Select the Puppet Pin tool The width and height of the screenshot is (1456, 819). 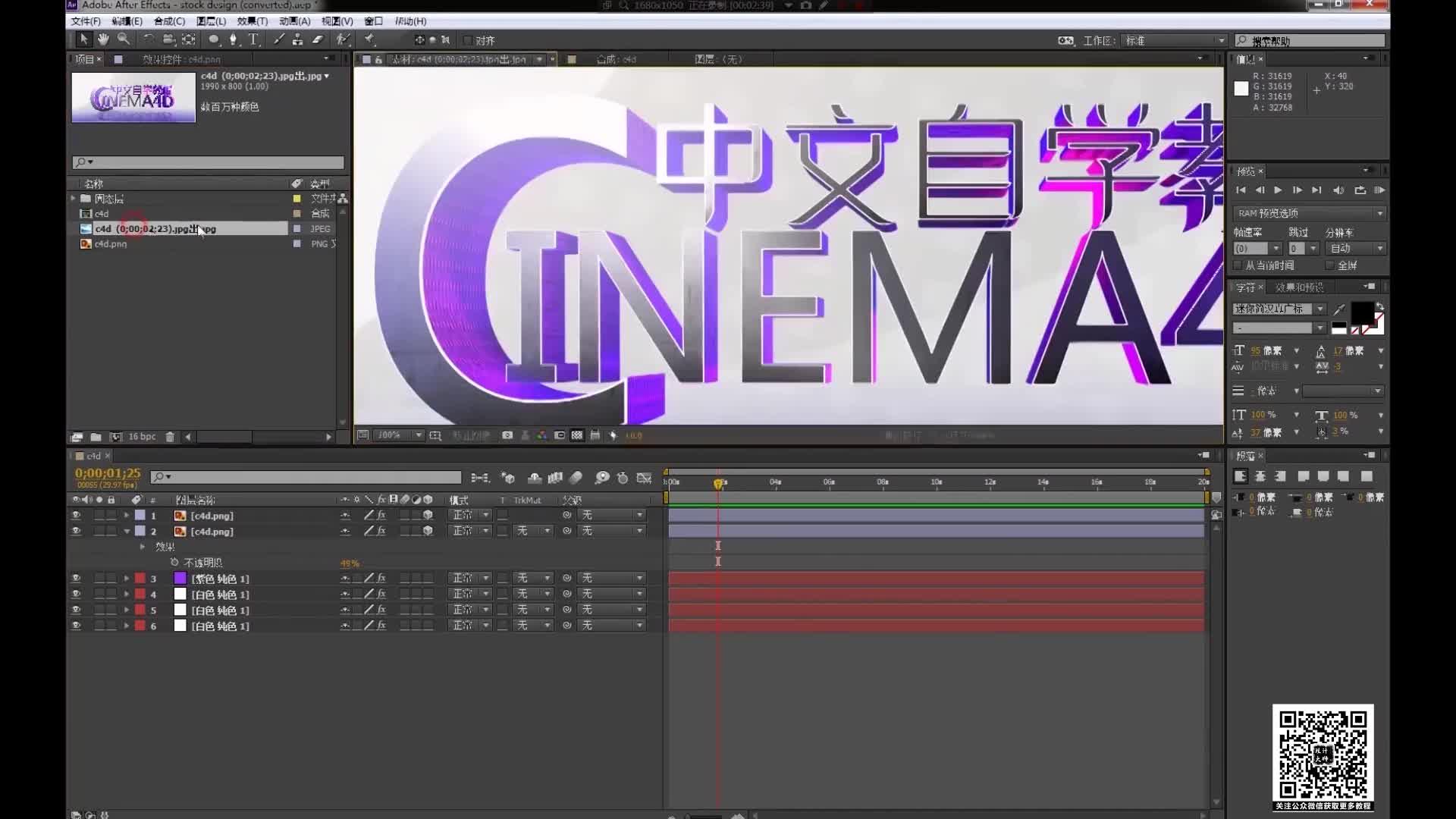click(370, 39)
